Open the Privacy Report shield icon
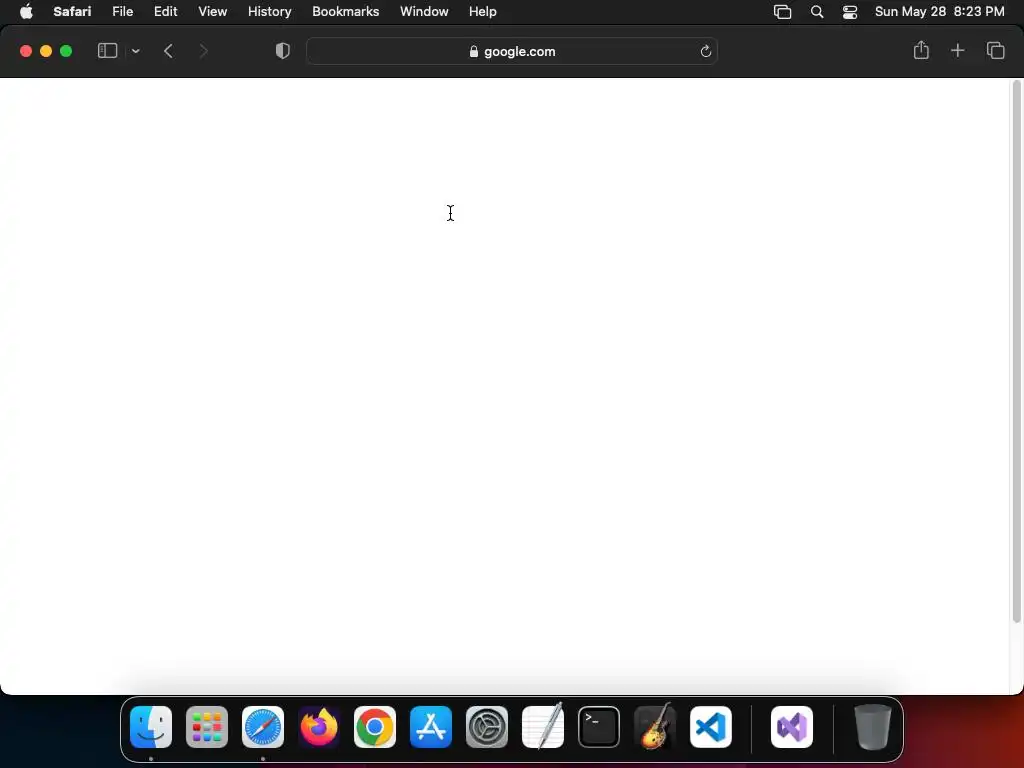The height and width of the screenshot is (768, 1024). (283, 51)
